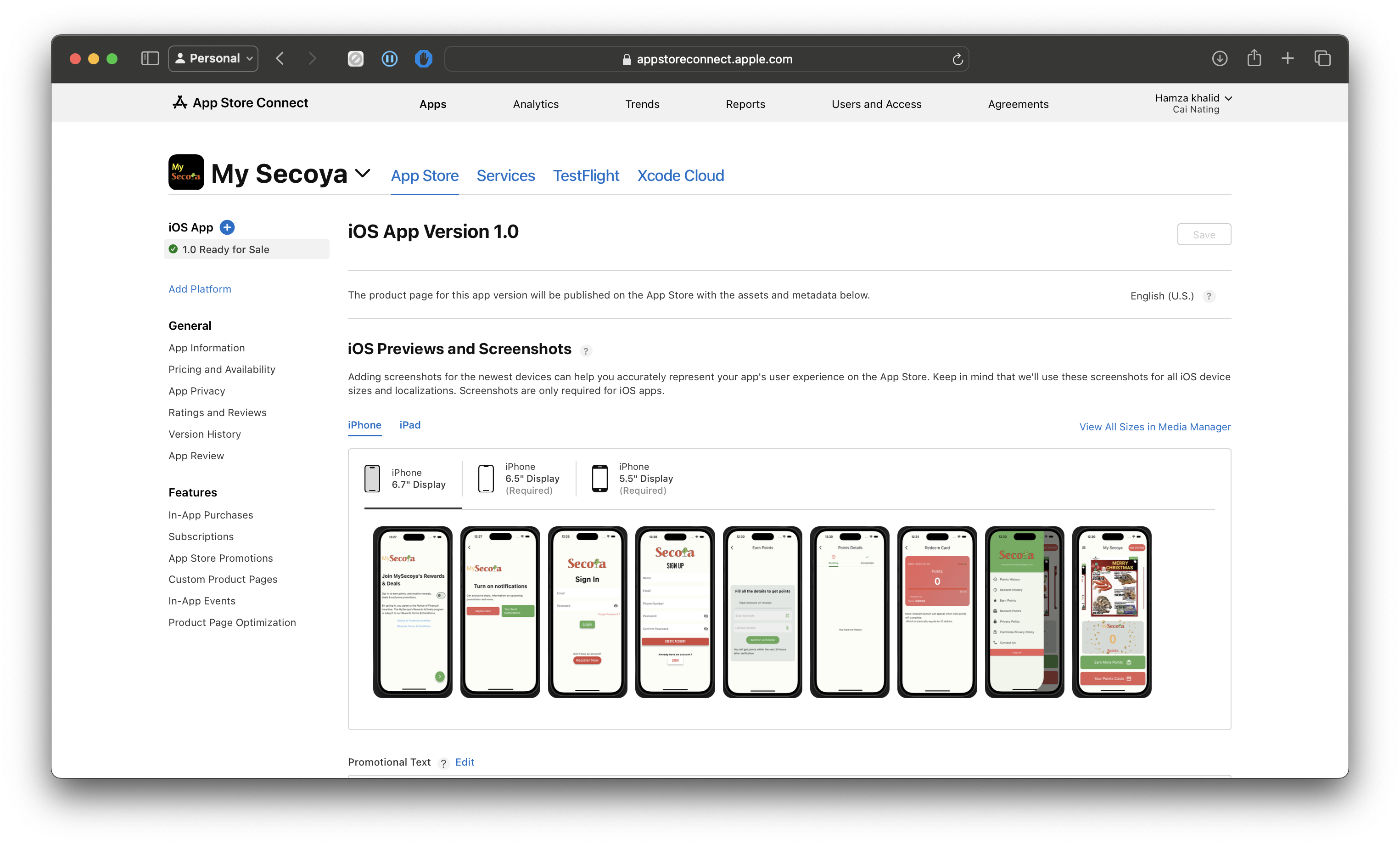
Task: Add a new iOS App version with plus
Action: click(227, 227)
